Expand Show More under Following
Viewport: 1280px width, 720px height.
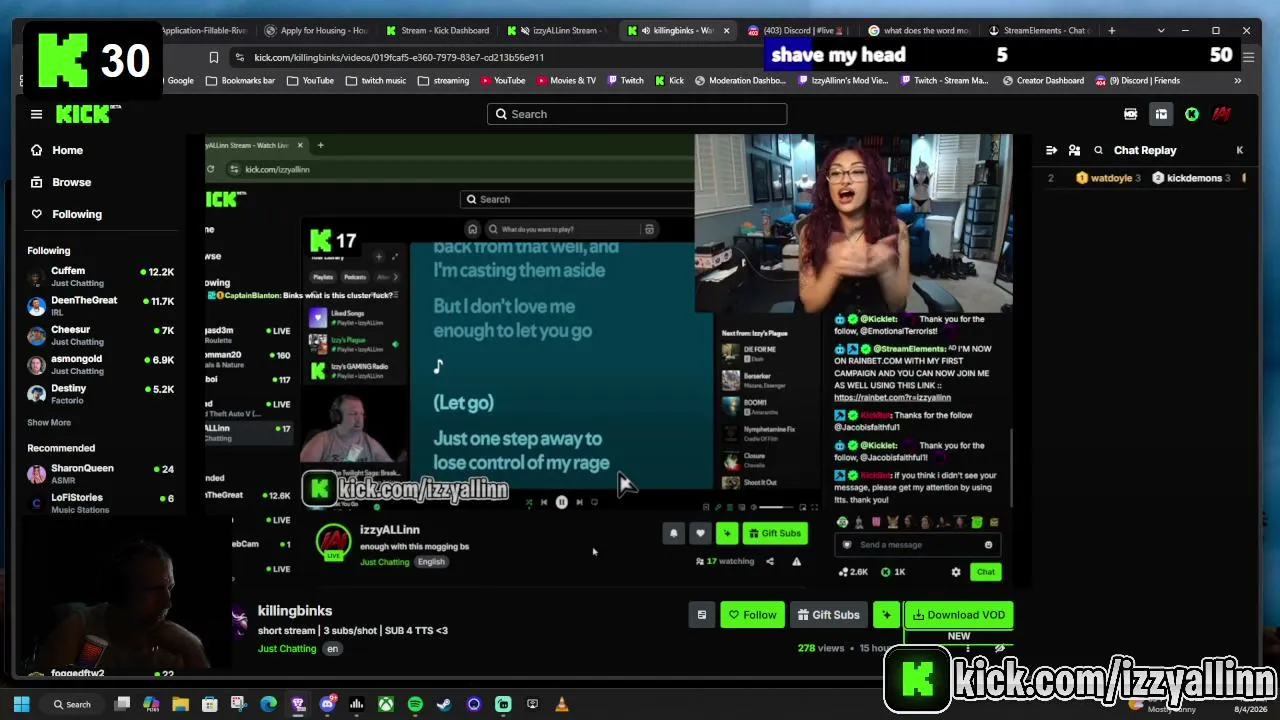click(49, 422)
